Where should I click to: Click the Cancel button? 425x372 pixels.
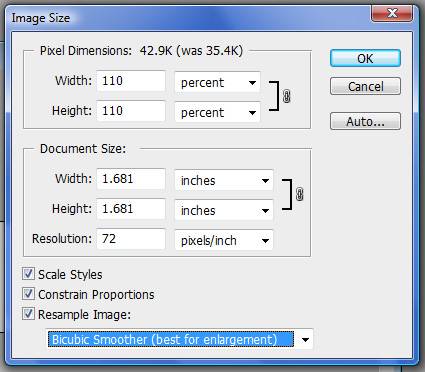(365, 86)
